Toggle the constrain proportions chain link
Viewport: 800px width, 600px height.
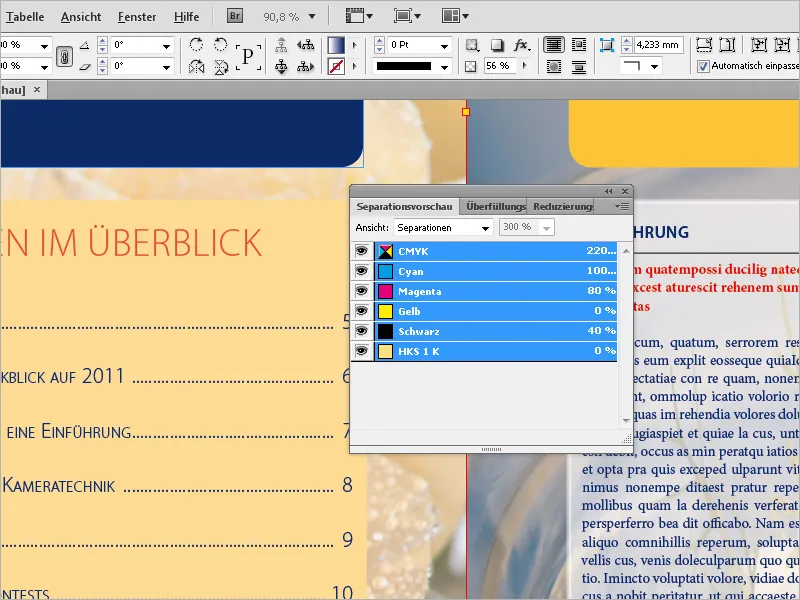(x=64, y=56)
